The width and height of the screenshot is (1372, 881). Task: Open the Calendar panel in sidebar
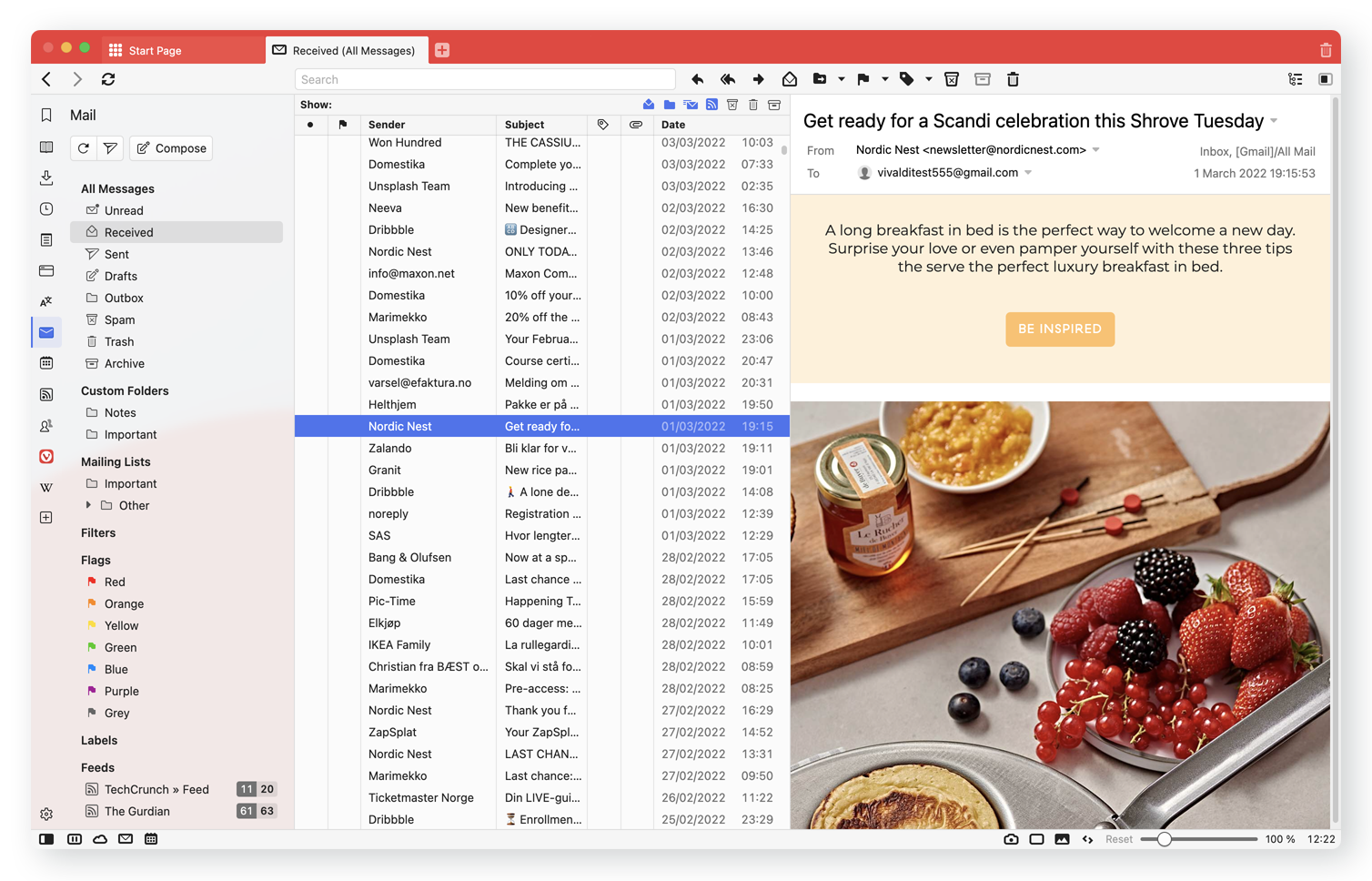46,363
